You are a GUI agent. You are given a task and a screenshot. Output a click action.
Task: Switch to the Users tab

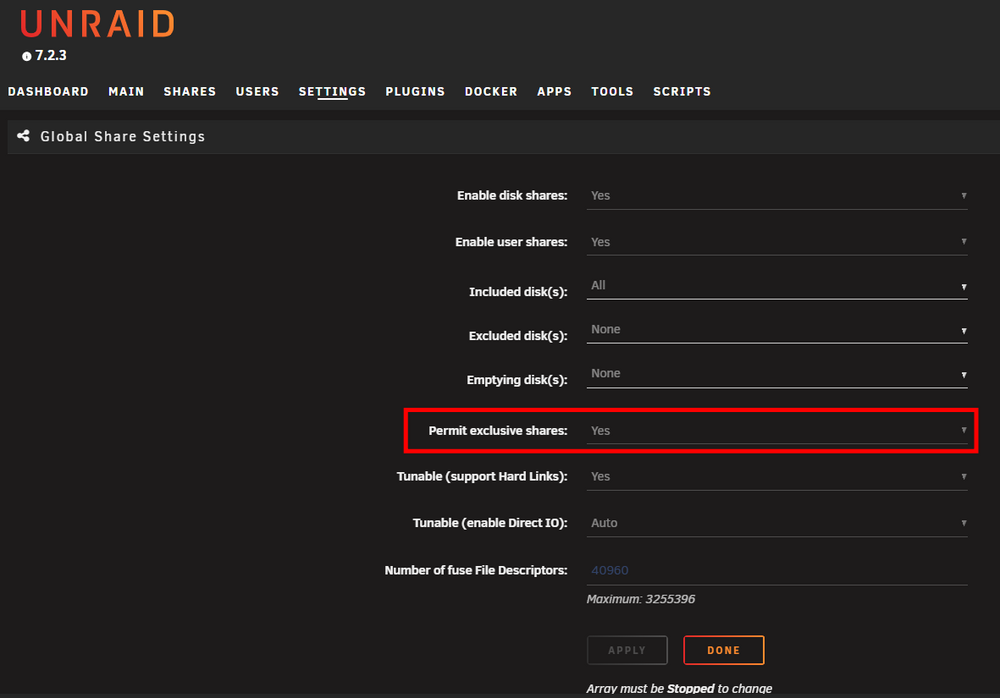coord(258,91)
